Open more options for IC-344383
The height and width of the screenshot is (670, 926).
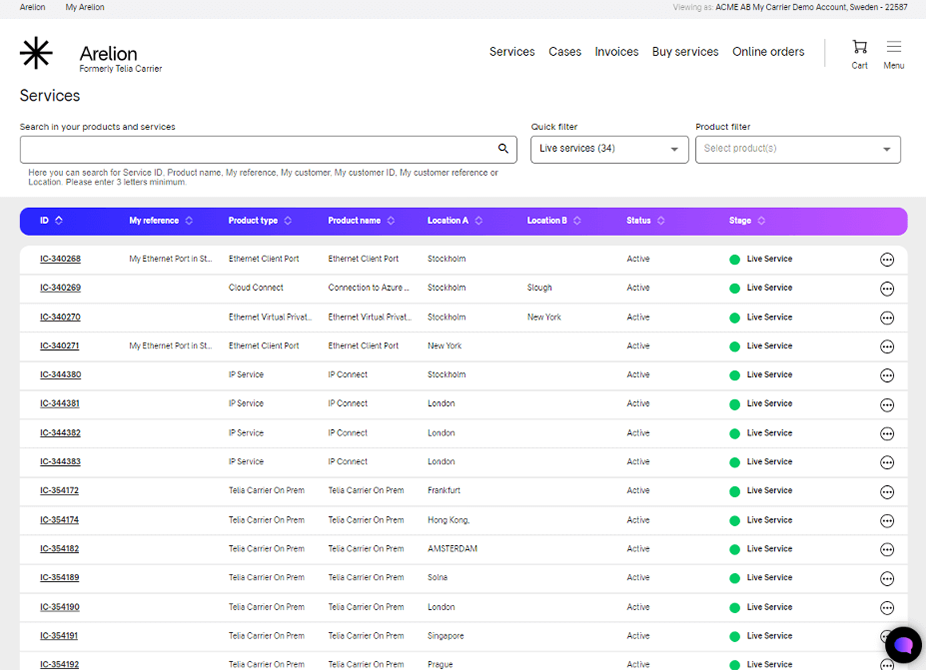coord(886,462)
